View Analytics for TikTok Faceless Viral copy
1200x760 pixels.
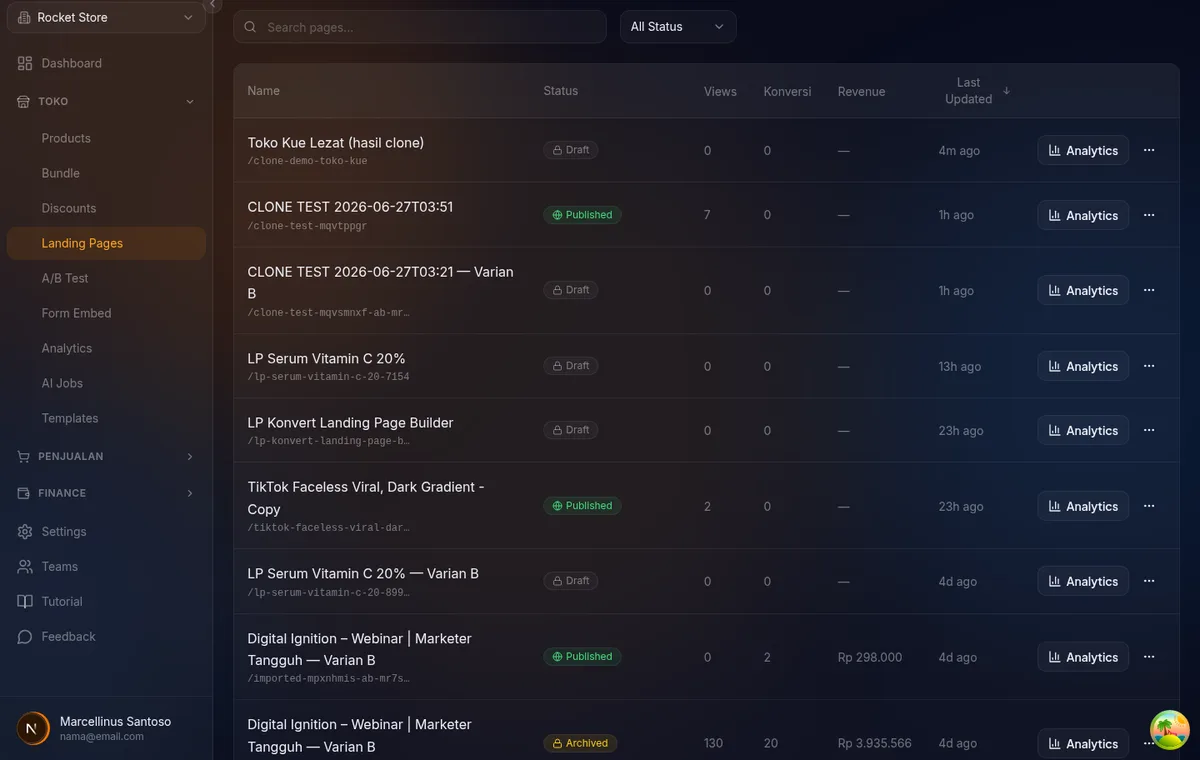[1083, 506]
